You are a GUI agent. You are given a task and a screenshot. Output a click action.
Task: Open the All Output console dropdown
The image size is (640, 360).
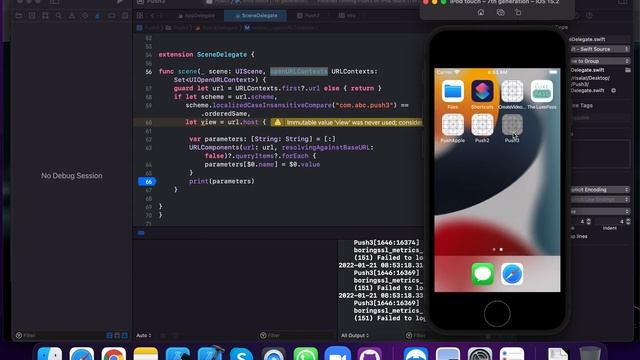coord(355,336)
